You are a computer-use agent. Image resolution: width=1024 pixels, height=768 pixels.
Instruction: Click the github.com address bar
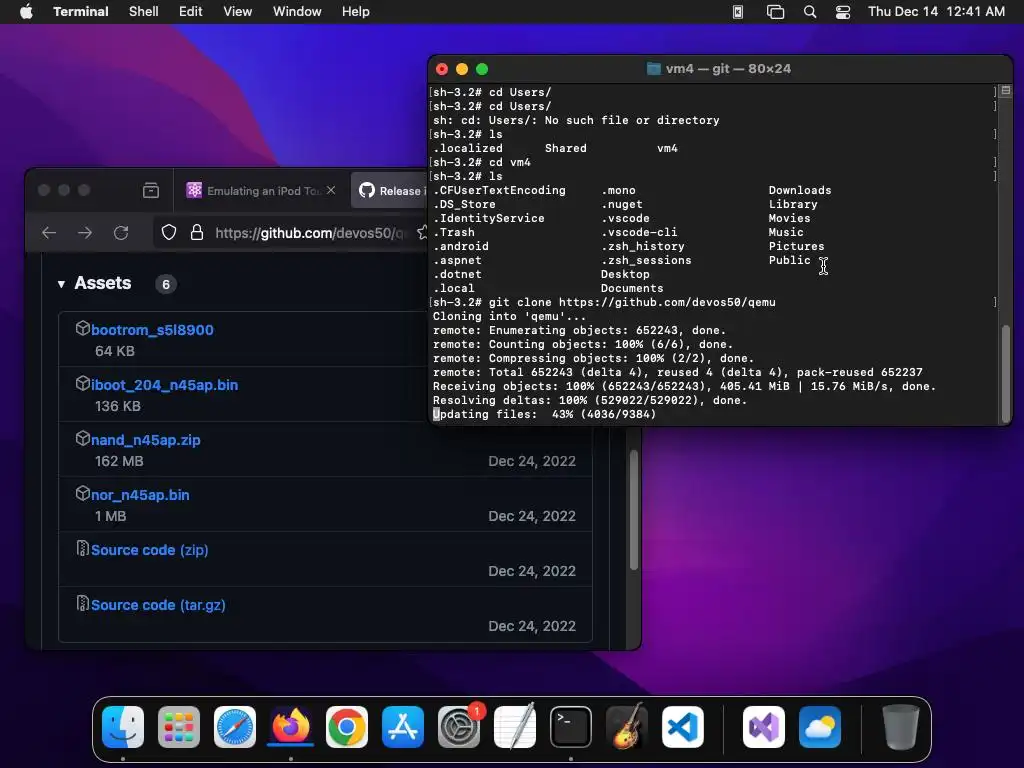pyautogui.click(x=310, y=233)
